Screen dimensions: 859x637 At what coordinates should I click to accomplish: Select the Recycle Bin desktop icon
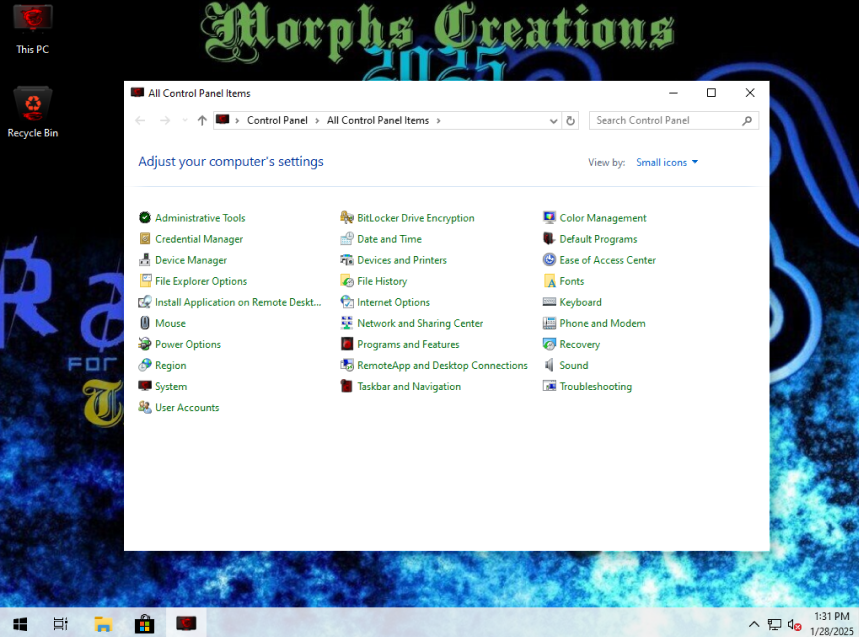click(33, 112)
